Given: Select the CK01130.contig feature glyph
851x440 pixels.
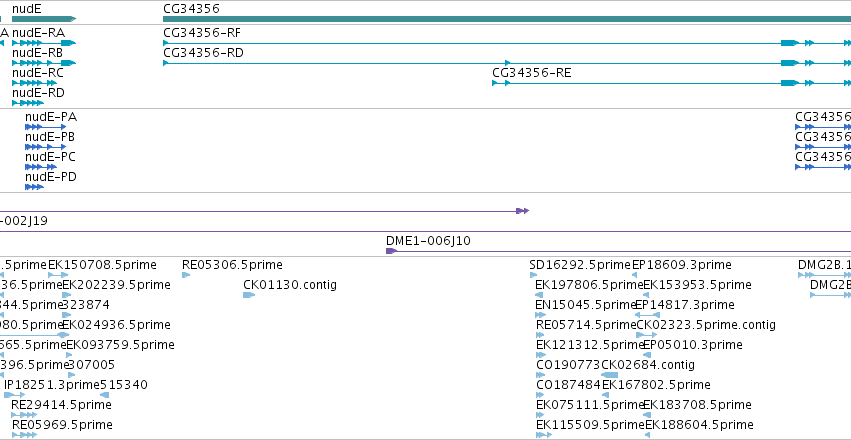Looking at the screenshot, I should (249, 295).
